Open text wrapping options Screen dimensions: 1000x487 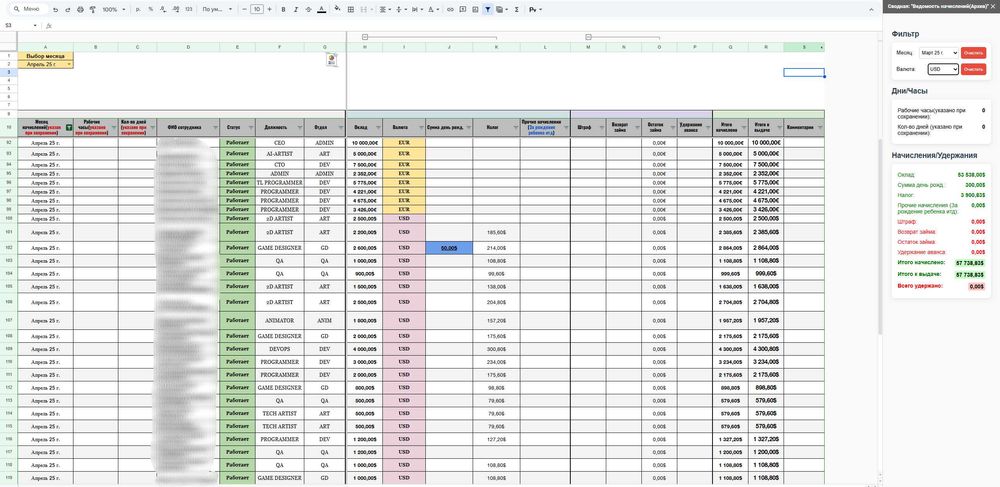[416, 10]
